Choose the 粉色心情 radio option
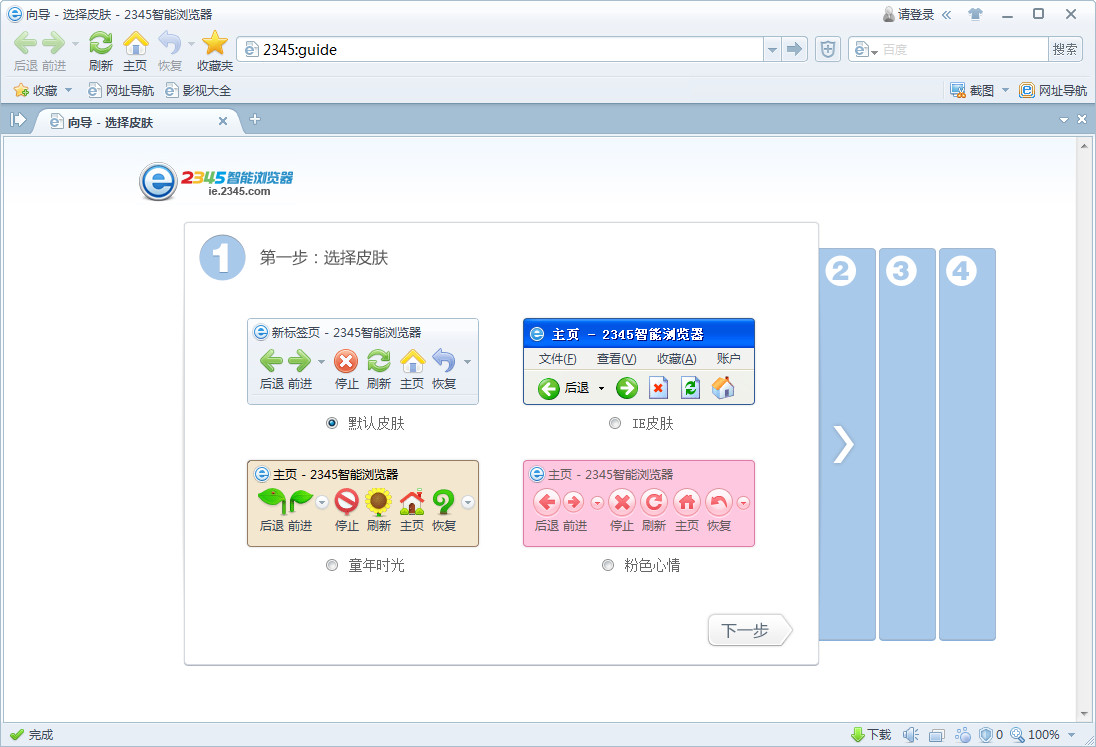The image size is (1096, 747). click(x=608, y=565)
